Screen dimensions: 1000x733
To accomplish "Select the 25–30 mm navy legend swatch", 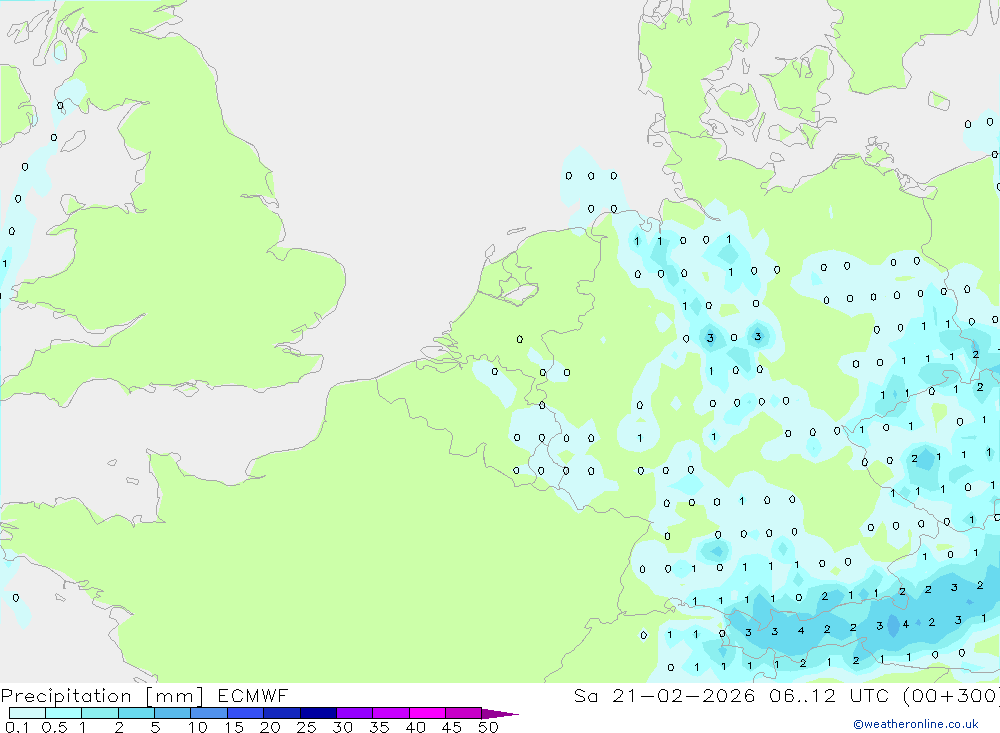I will [318, 713].
